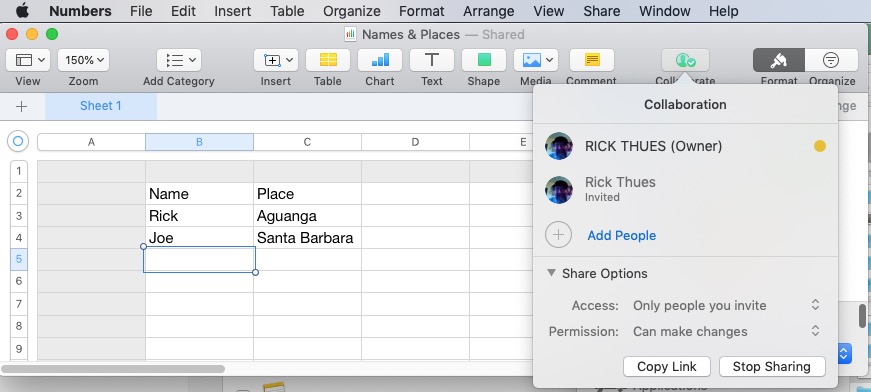Image resolution: width=871 pixels, height=392 pixels.
Task: Select row header 7
Action: pos(19,304)
